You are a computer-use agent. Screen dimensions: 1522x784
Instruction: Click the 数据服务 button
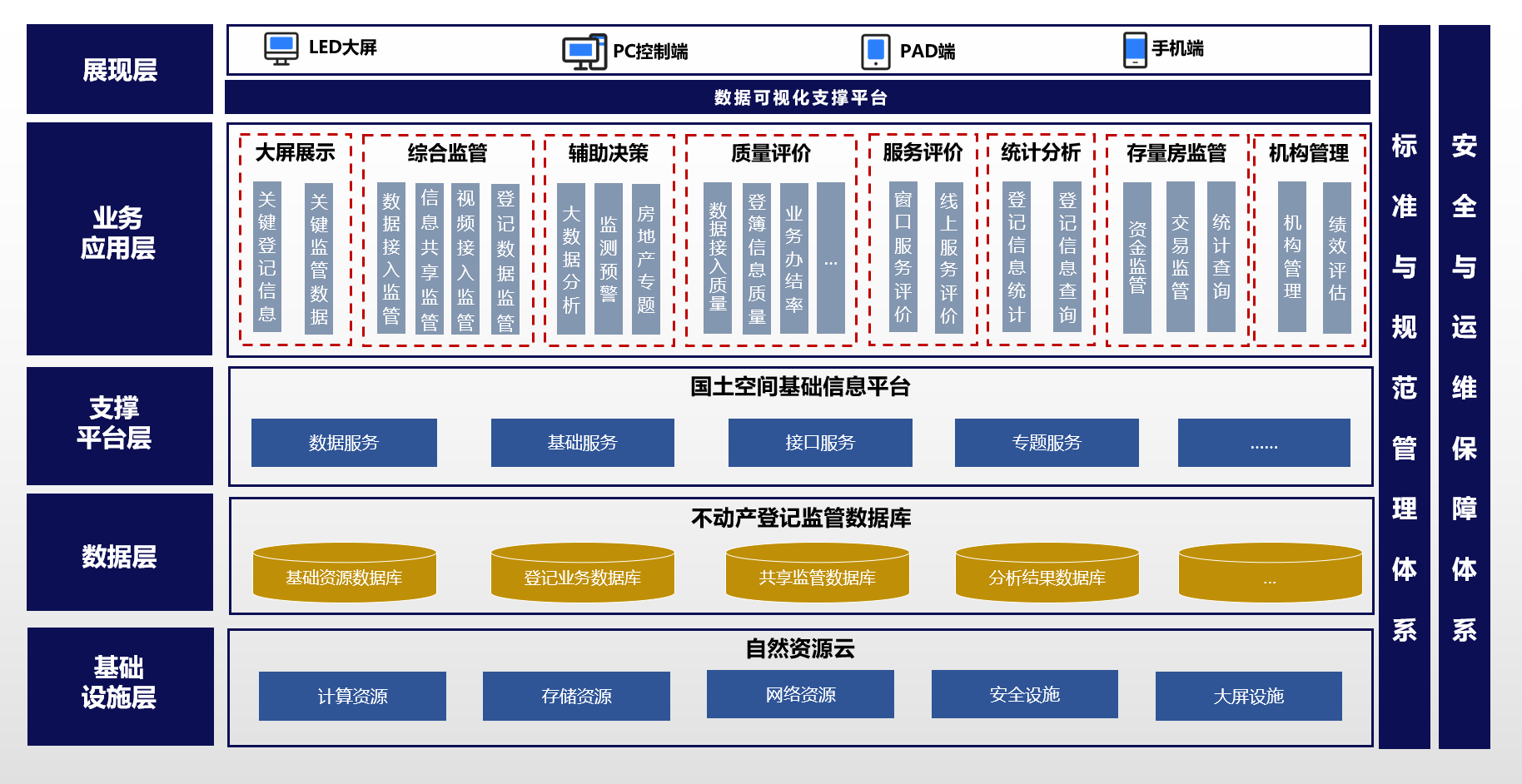point(344,443)
